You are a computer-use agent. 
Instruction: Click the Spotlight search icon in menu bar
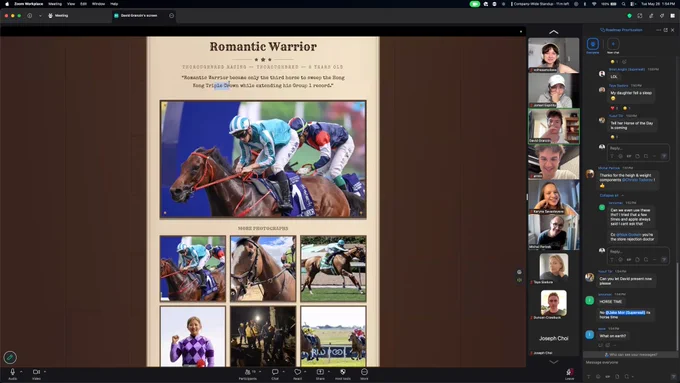click(x=623, y=4)
